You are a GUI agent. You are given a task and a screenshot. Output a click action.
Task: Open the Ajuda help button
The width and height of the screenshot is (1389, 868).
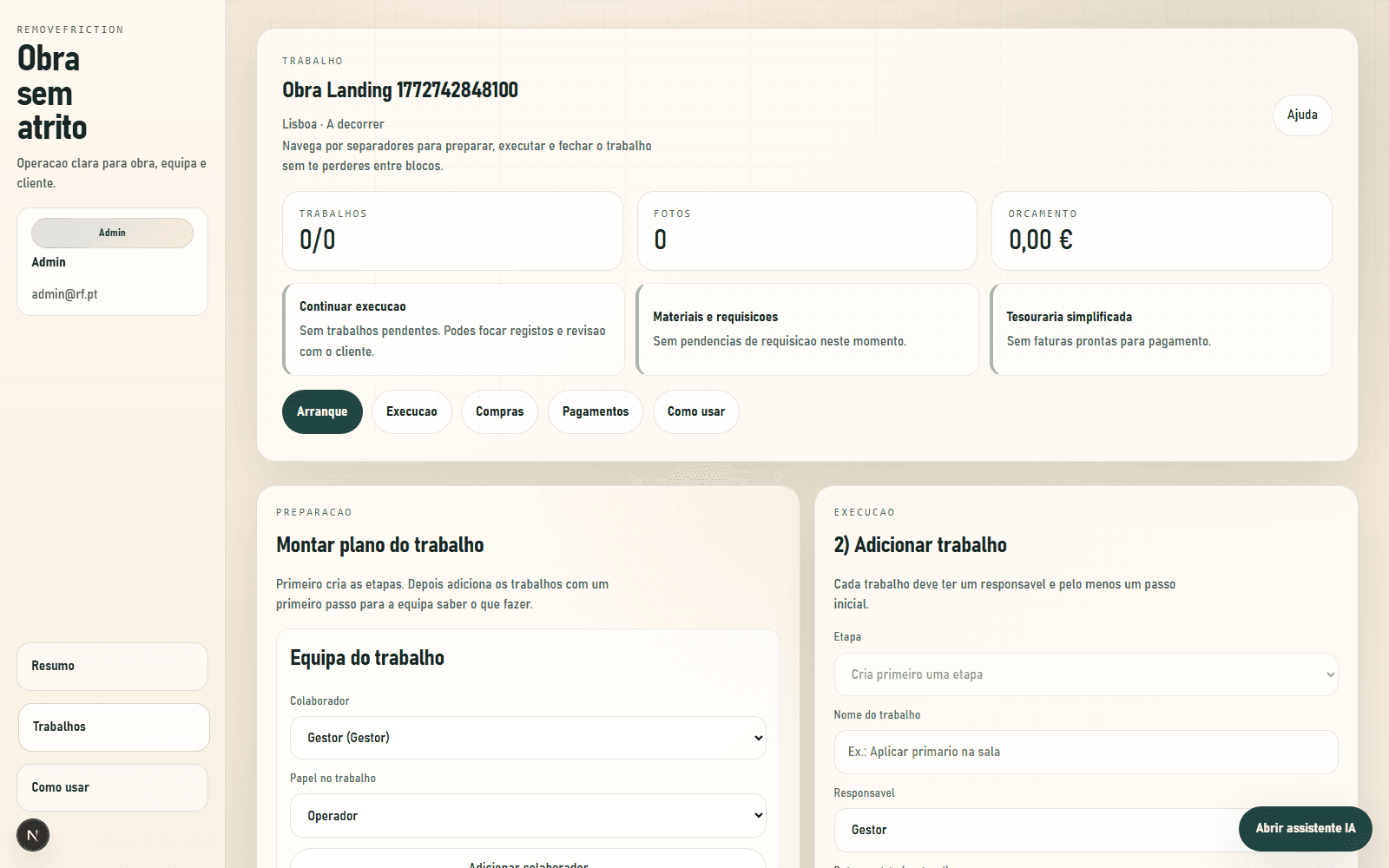pyautogui.click(x=1301, y=115)
